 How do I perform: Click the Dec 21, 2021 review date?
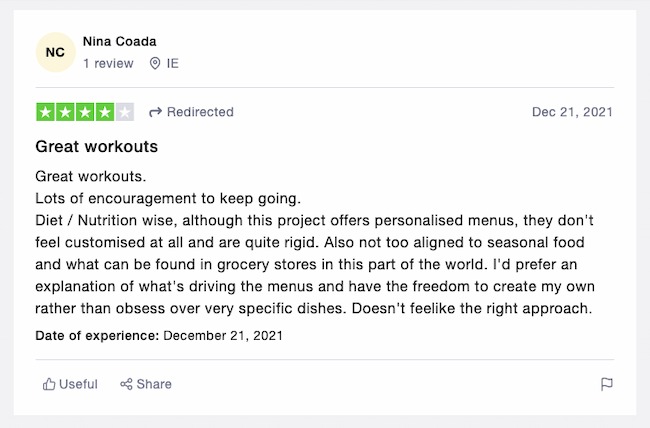coord(572,112)
